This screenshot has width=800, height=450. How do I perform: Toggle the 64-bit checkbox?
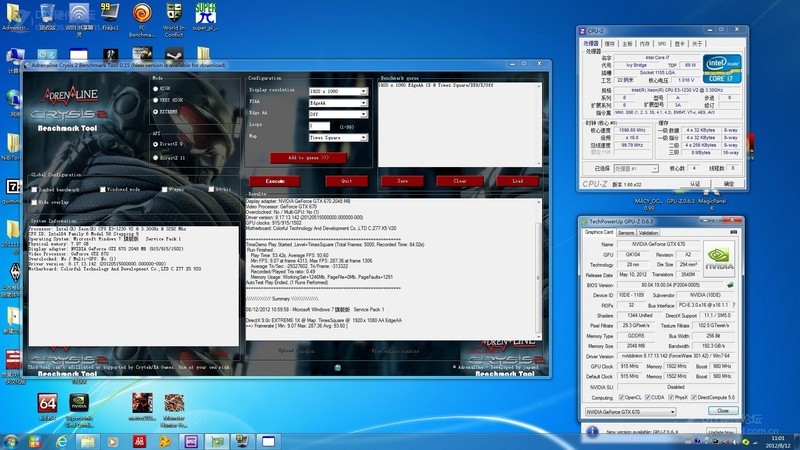click(211, 190)
